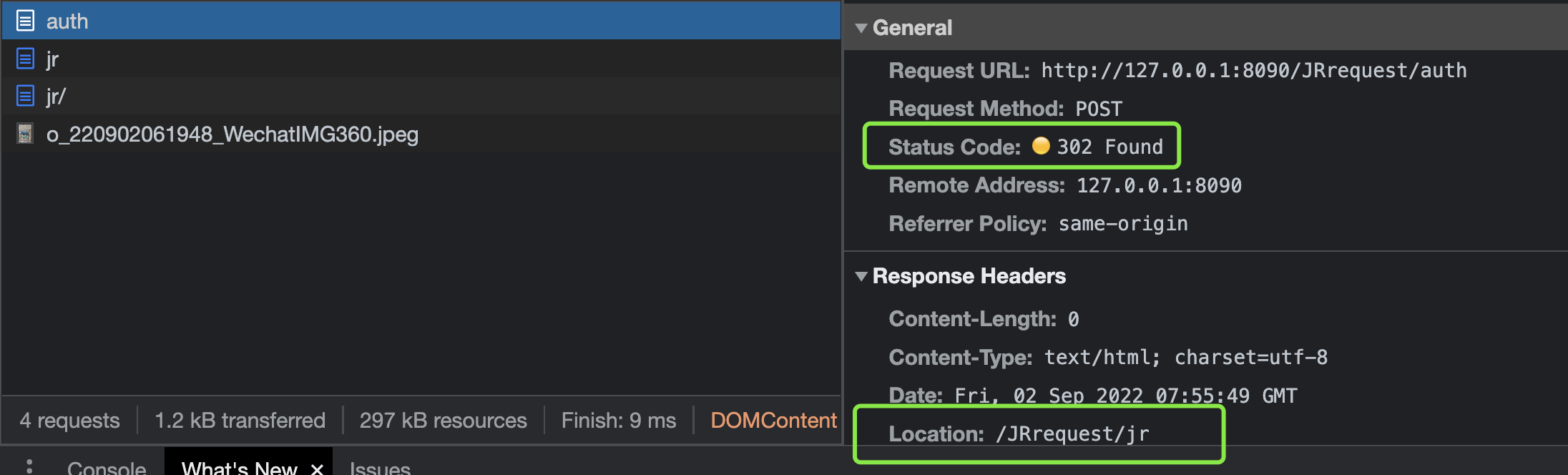
Task: Click the jr/ request document icon
Action: click(25, 96)
